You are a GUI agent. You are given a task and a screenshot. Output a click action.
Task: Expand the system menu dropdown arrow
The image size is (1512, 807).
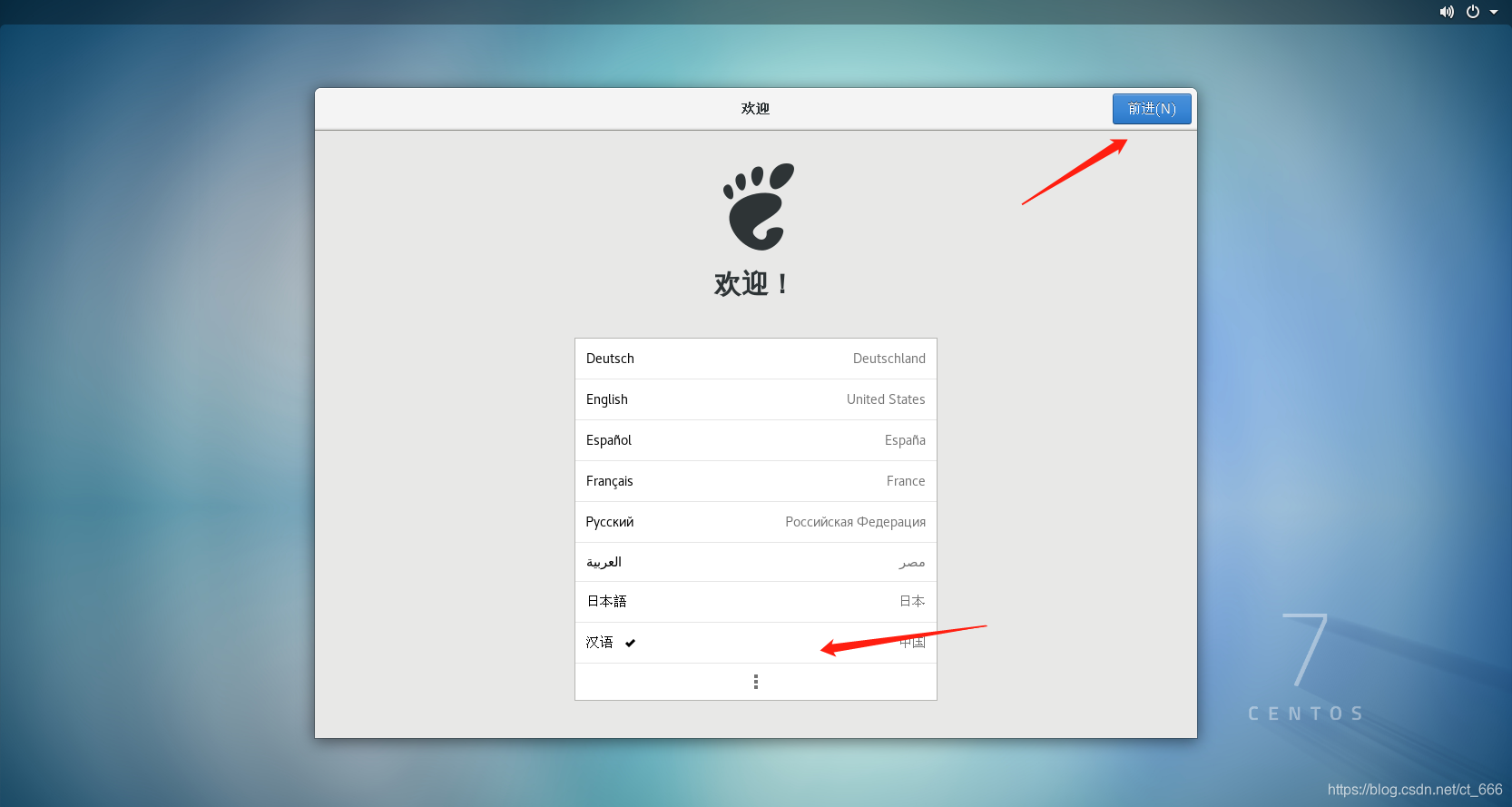coord(1494,13)
